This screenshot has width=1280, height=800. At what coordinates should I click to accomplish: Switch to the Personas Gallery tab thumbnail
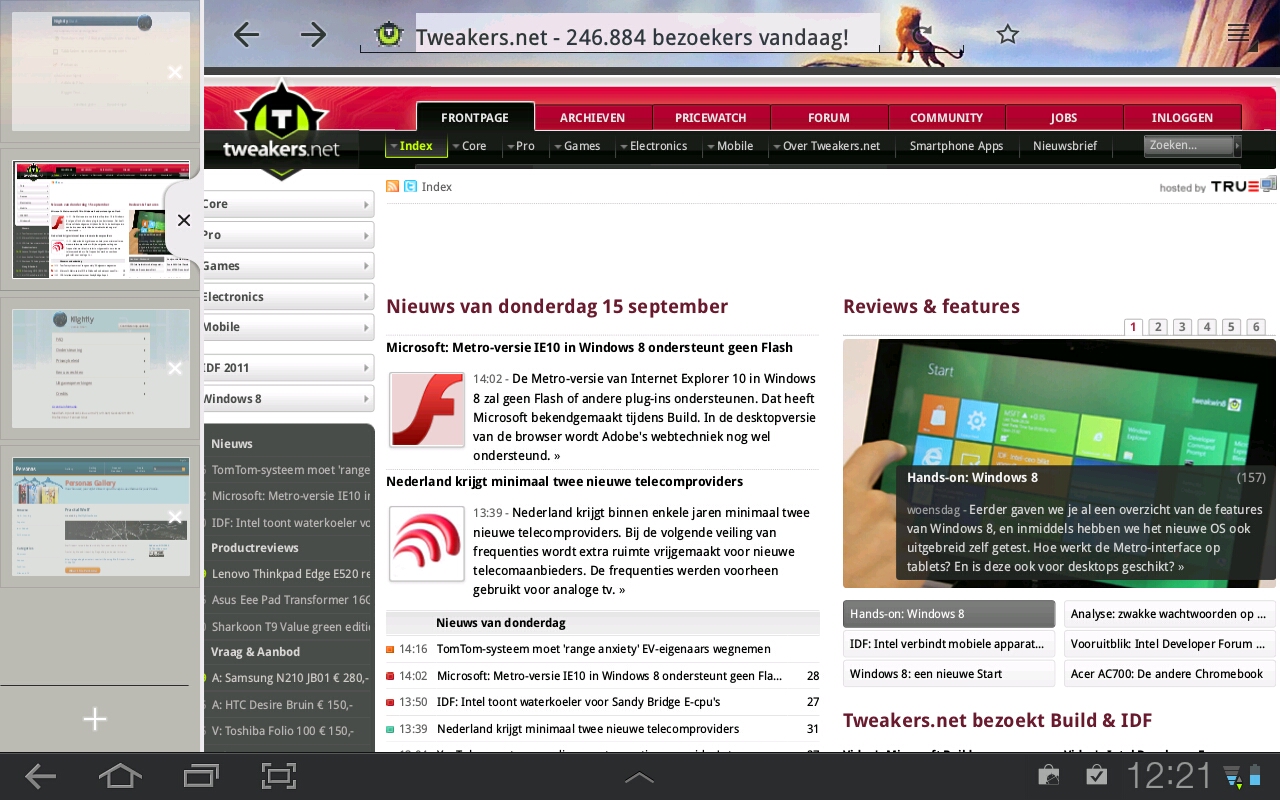[101, 516]
